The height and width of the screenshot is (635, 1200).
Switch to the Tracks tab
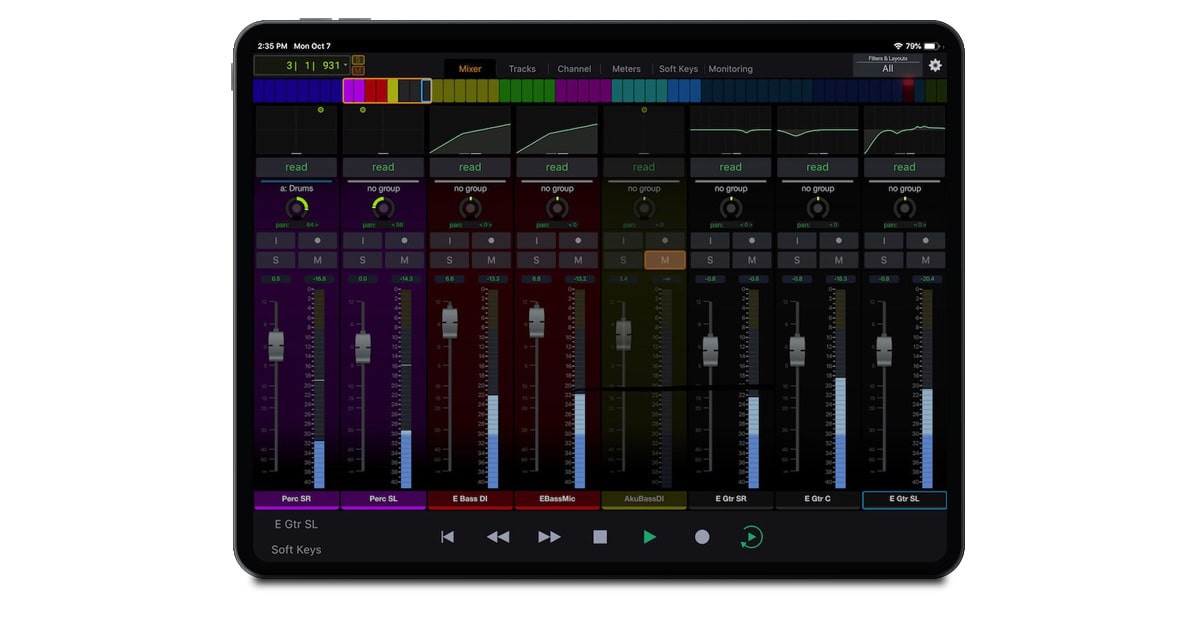[x=522, y=69]
